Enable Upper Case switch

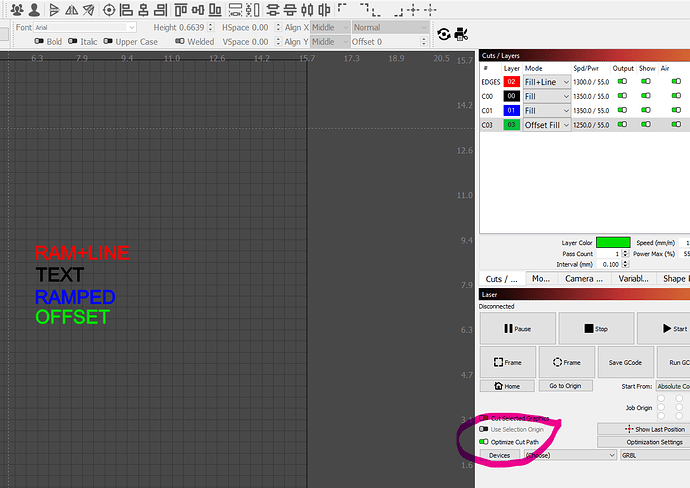(x=108, y=41)
